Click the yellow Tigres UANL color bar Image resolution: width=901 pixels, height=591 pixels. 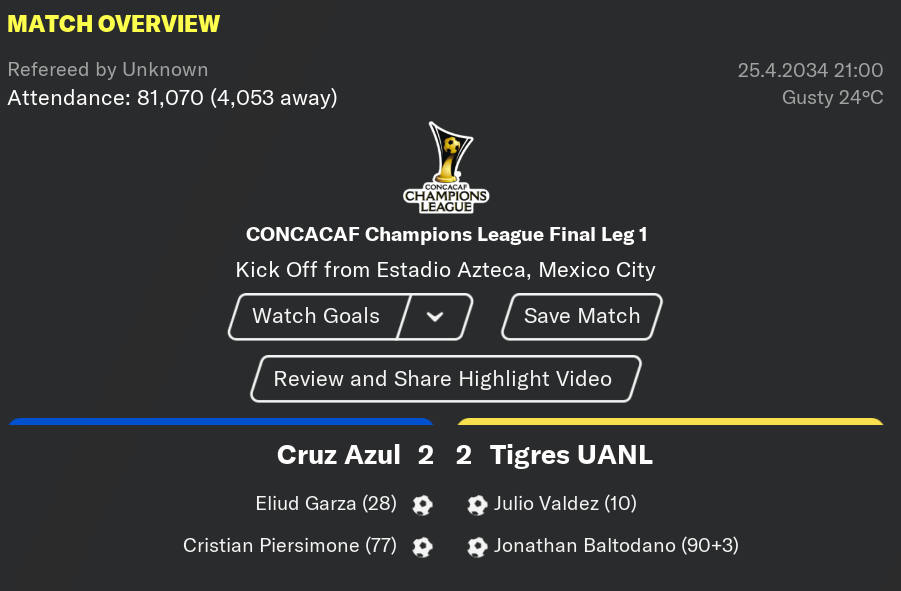tap(671, 422)
